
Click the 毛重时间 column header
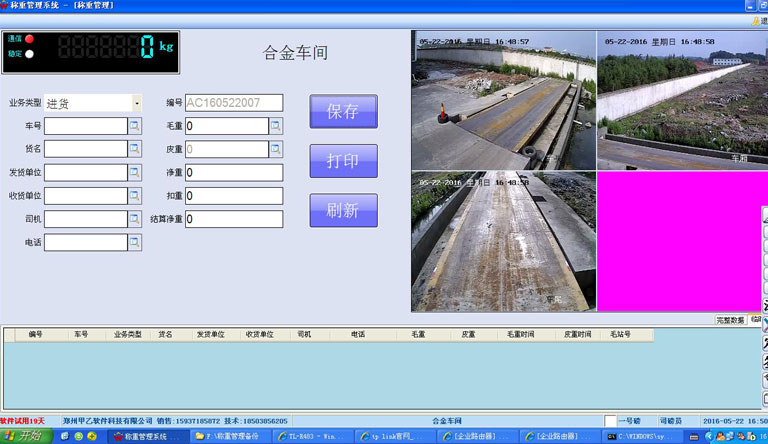pos(521,334)
